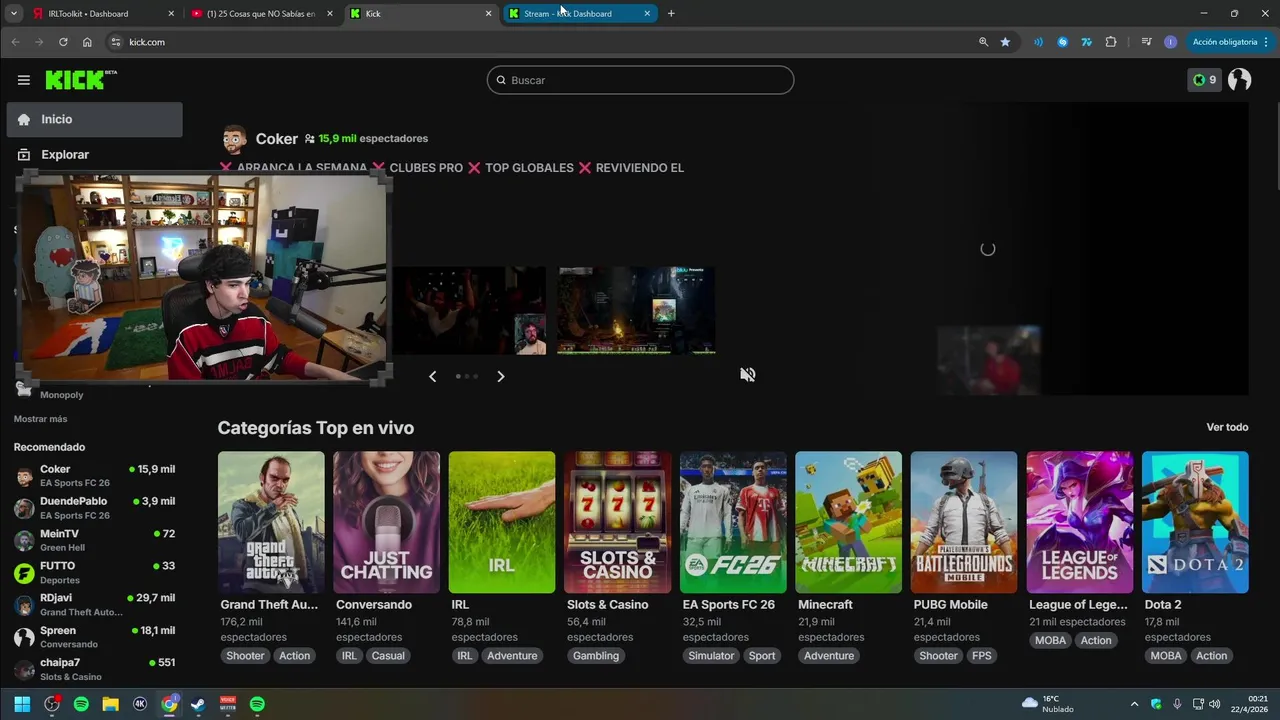The width and height of the screenshot is (1280, 720).
Task: Open Minecraft category thumbnail
Action: (x=848, y=522)
